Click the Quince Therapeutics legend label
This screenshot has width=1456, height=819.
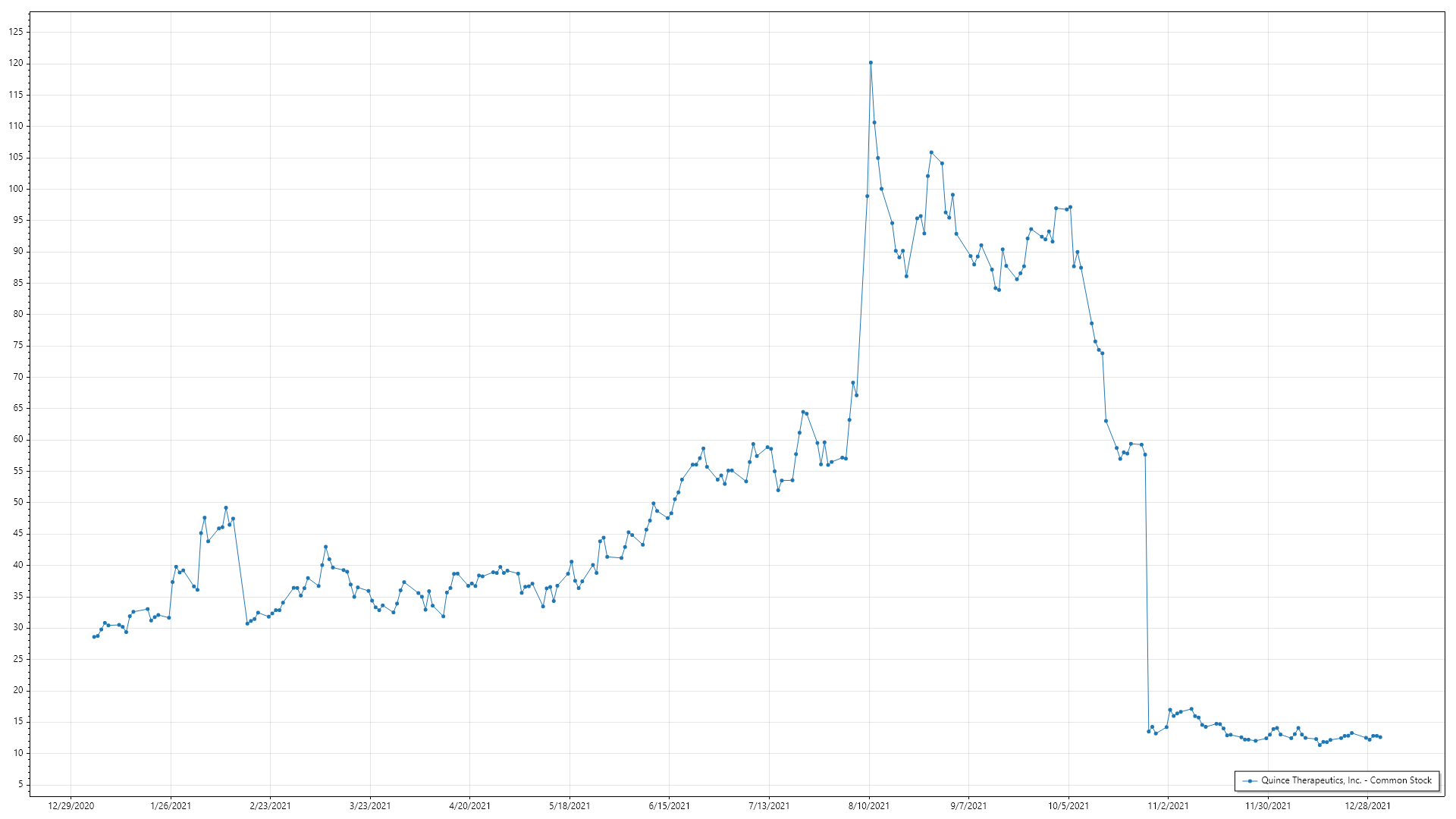click(1346, 780)
